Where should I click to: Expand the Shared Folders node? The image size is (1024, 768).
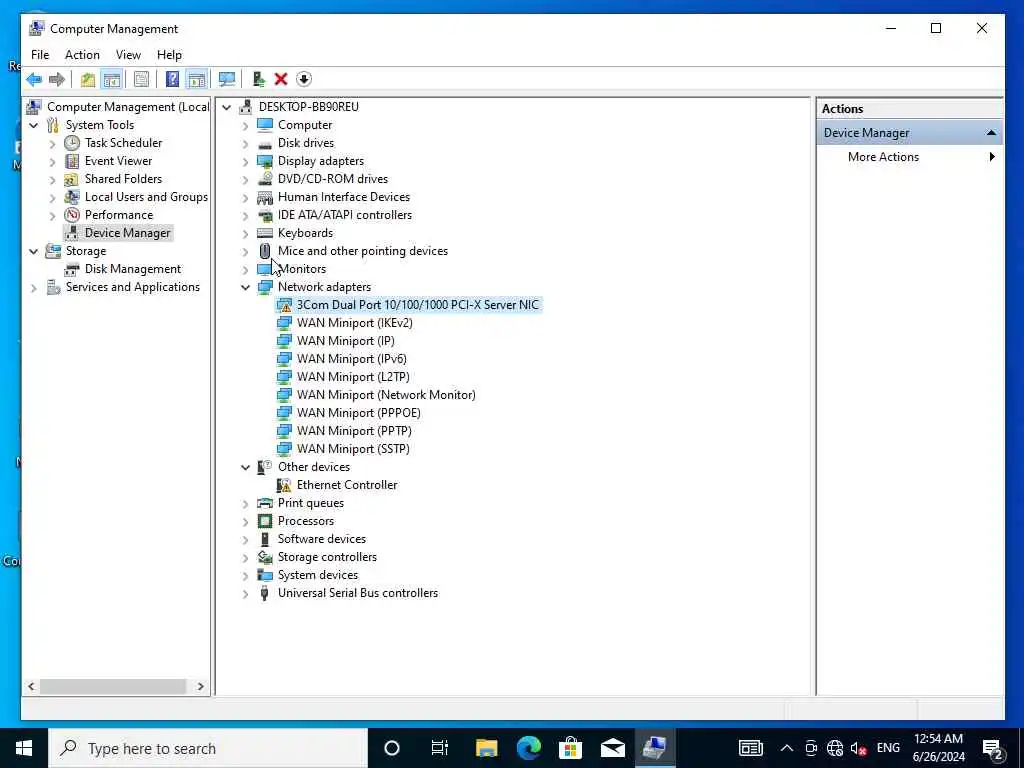pos(53,179)
